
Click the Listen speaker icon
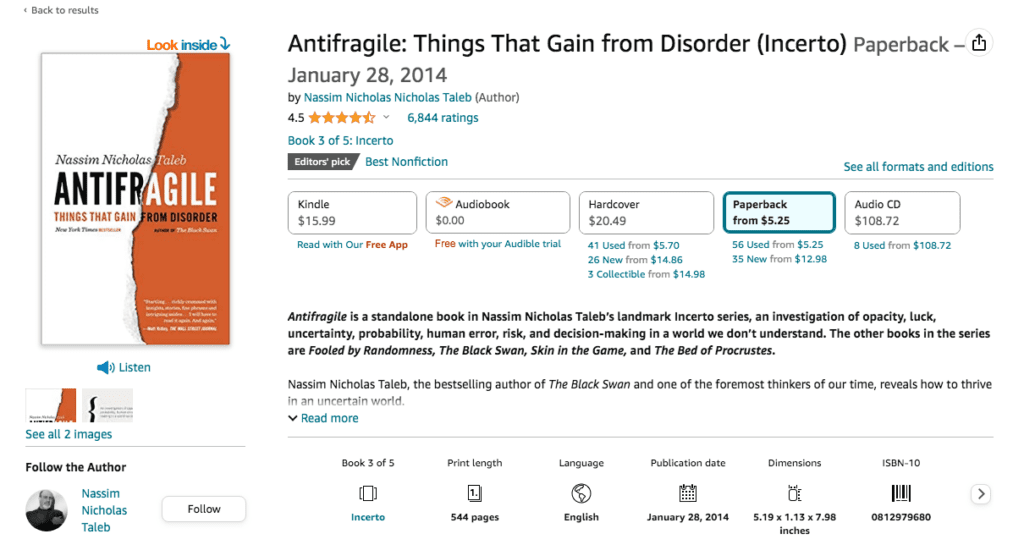tap(105, 368)
